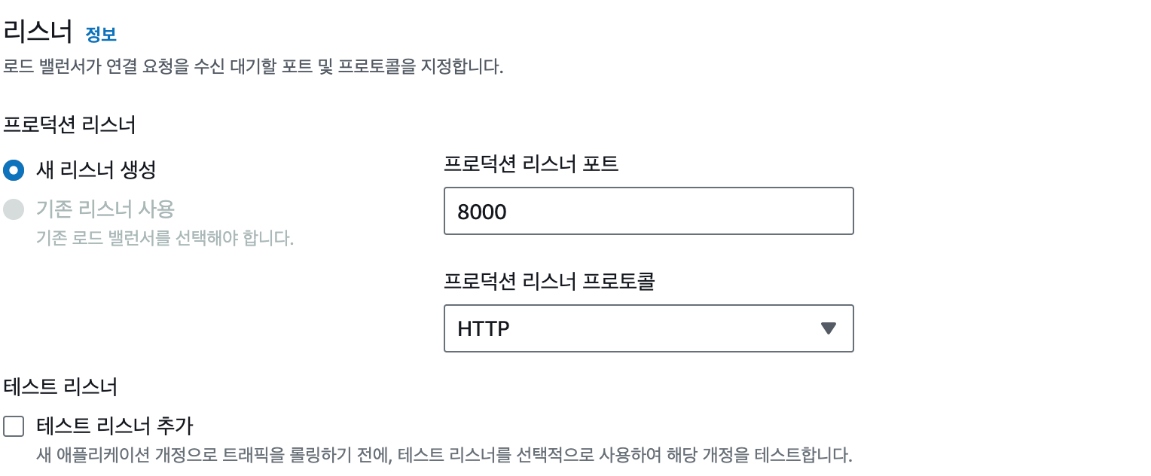Click the 프로덕션 리스너 프로토콜 field label
Screen dimensions: 1151x476
(x=548, y=283)
